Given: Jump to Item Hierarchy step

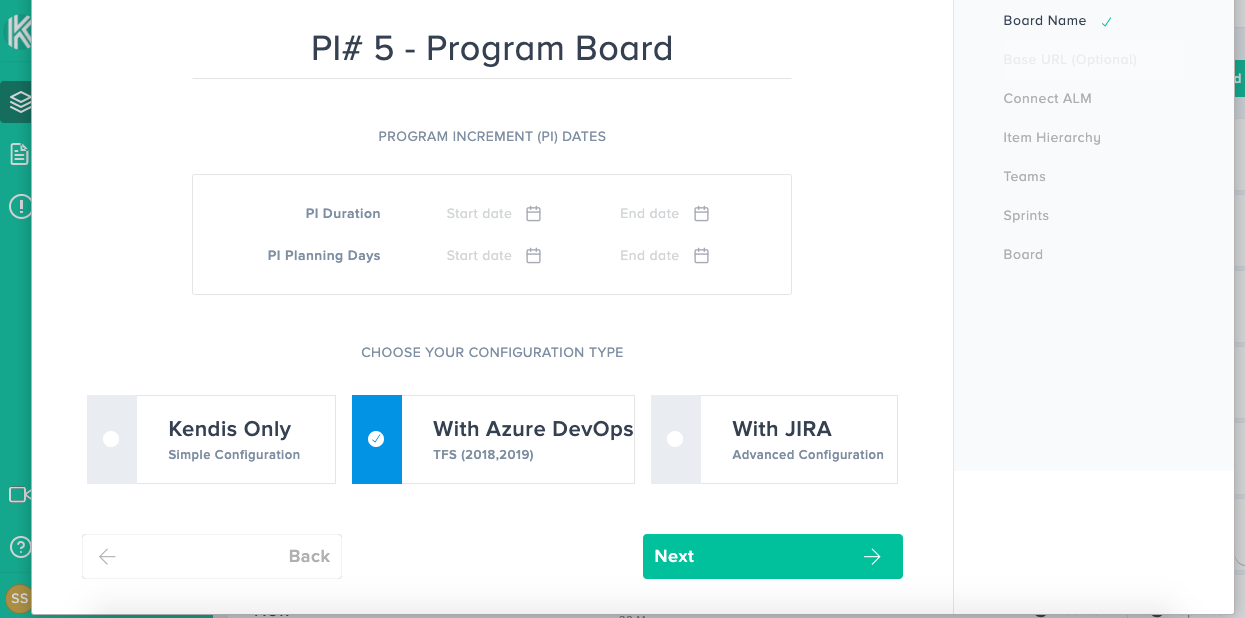Looking at the screenshot, I should point(1051,138).
